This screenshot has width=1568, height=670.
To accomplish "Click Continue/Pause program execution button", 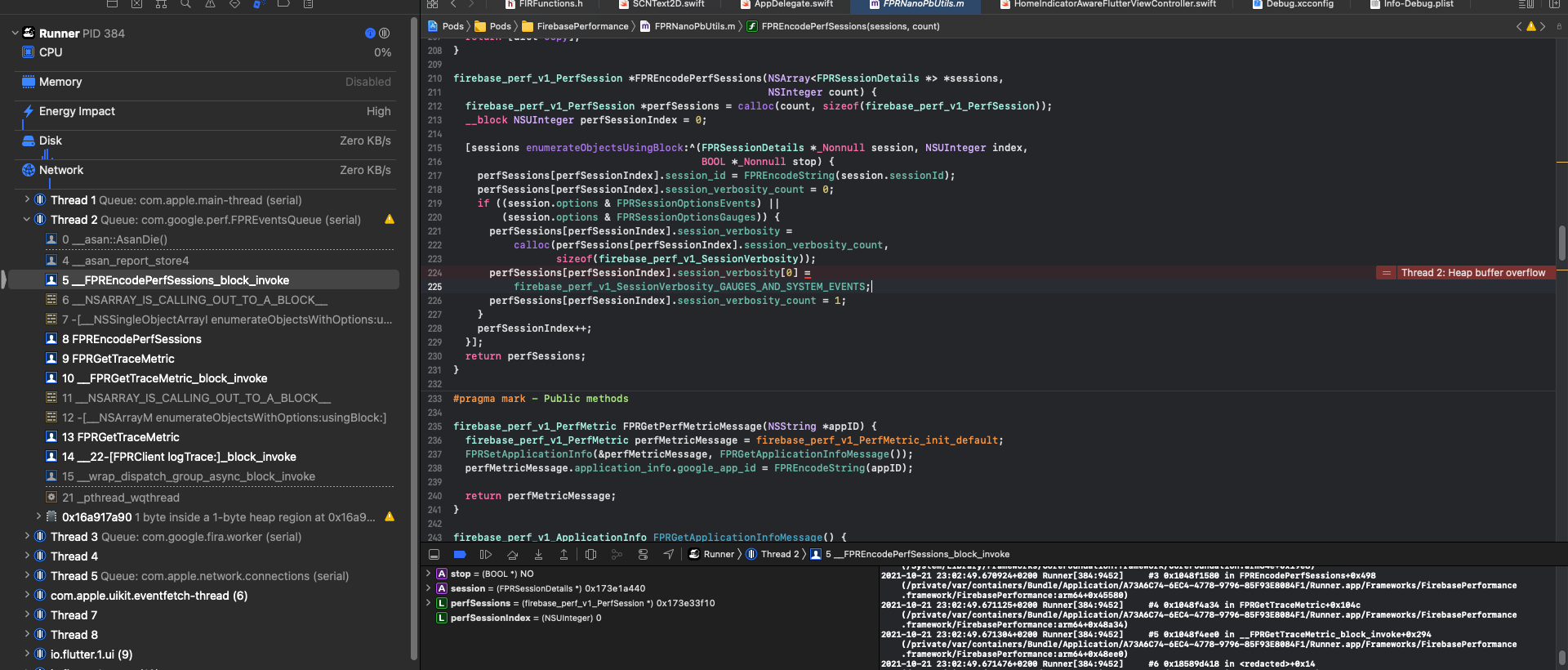I will 486,554.
